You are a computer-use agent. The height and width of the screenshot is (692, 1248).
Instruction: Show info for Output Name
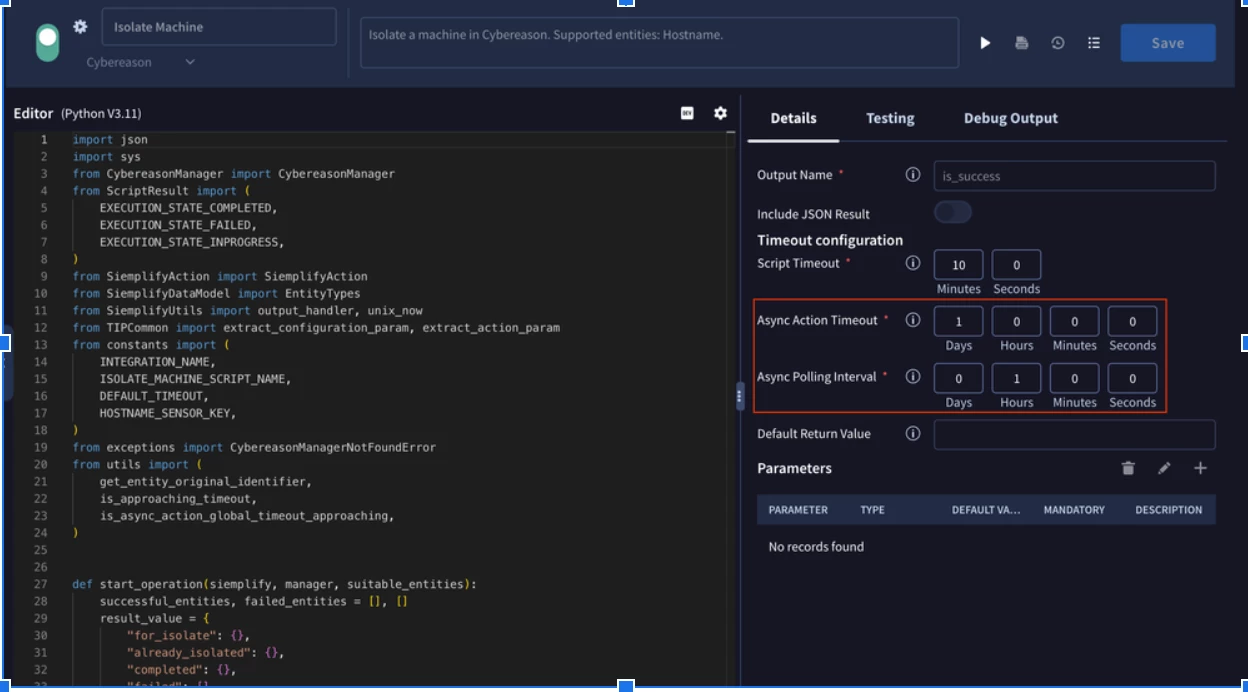[x=912, y=174]
